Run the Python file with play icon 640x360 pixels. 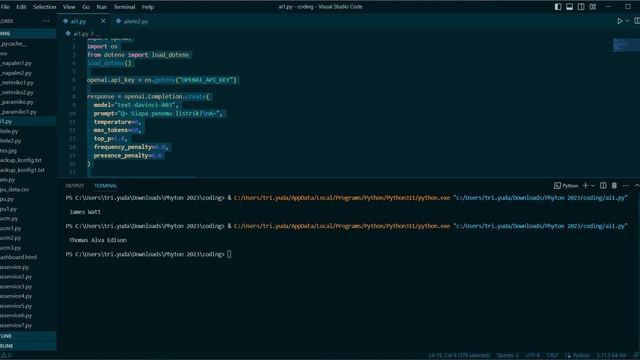coord(620,21)
